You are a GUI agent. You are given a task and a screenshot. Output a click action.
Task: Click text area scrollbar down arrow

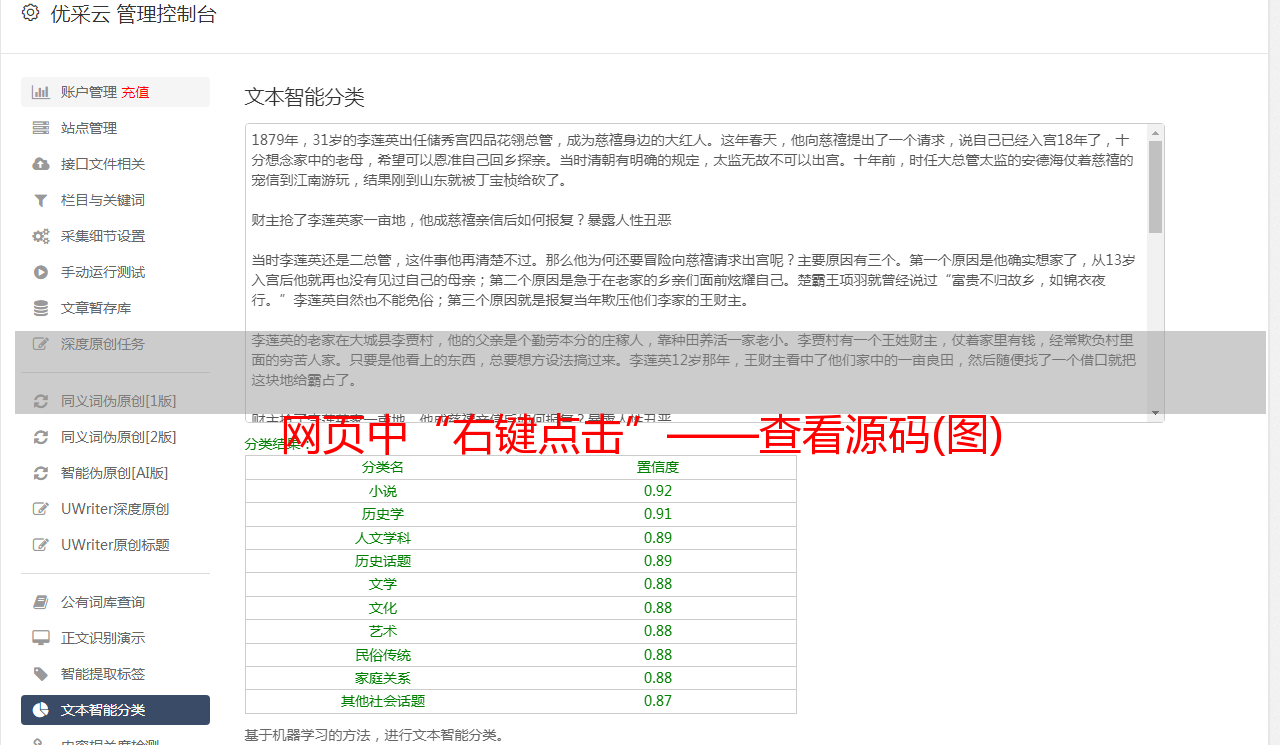coord(1155,413)
